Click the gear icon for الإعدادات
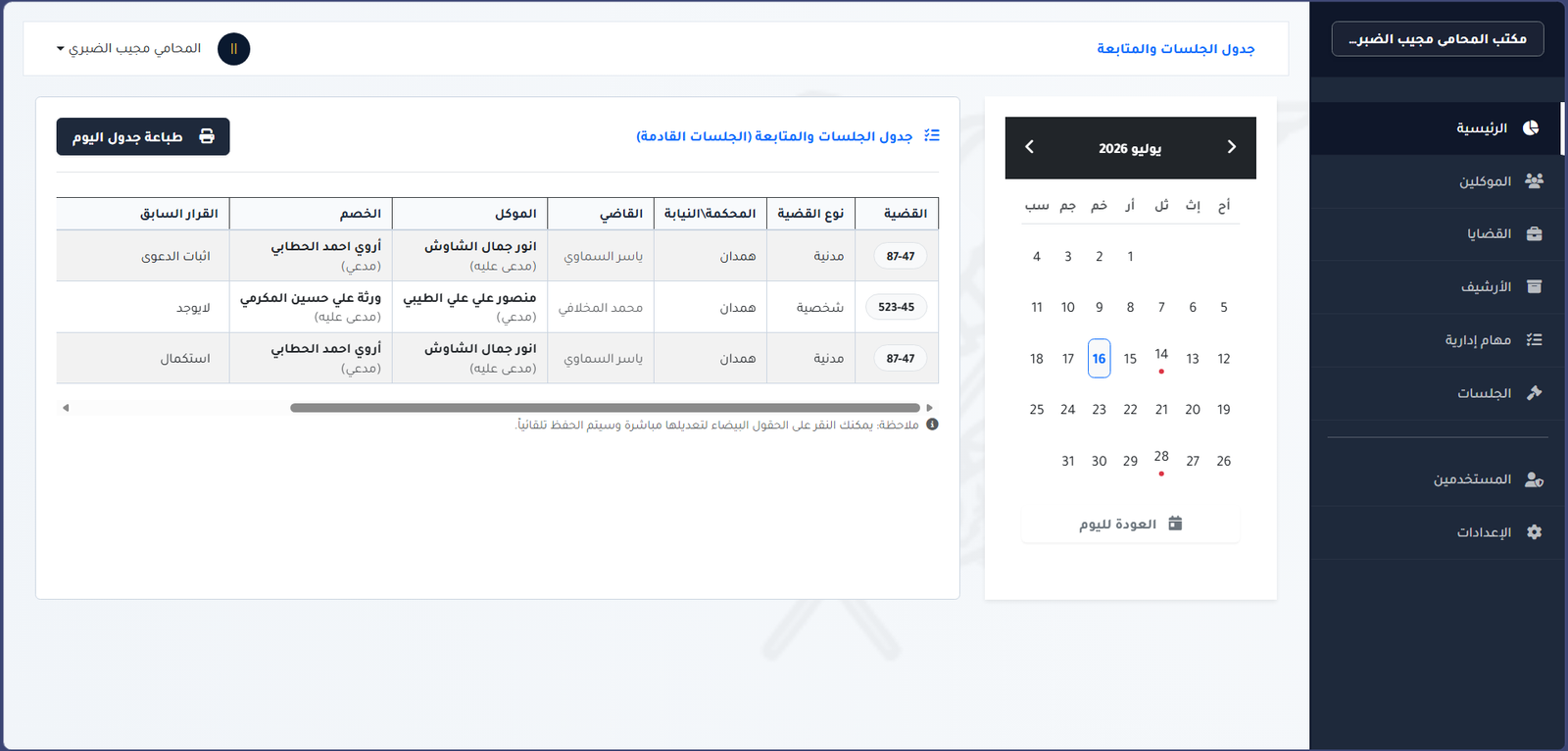Image resolution: width=1568 pixels, height=751 pixels. pyautogui.click(x=1535, y=532)
